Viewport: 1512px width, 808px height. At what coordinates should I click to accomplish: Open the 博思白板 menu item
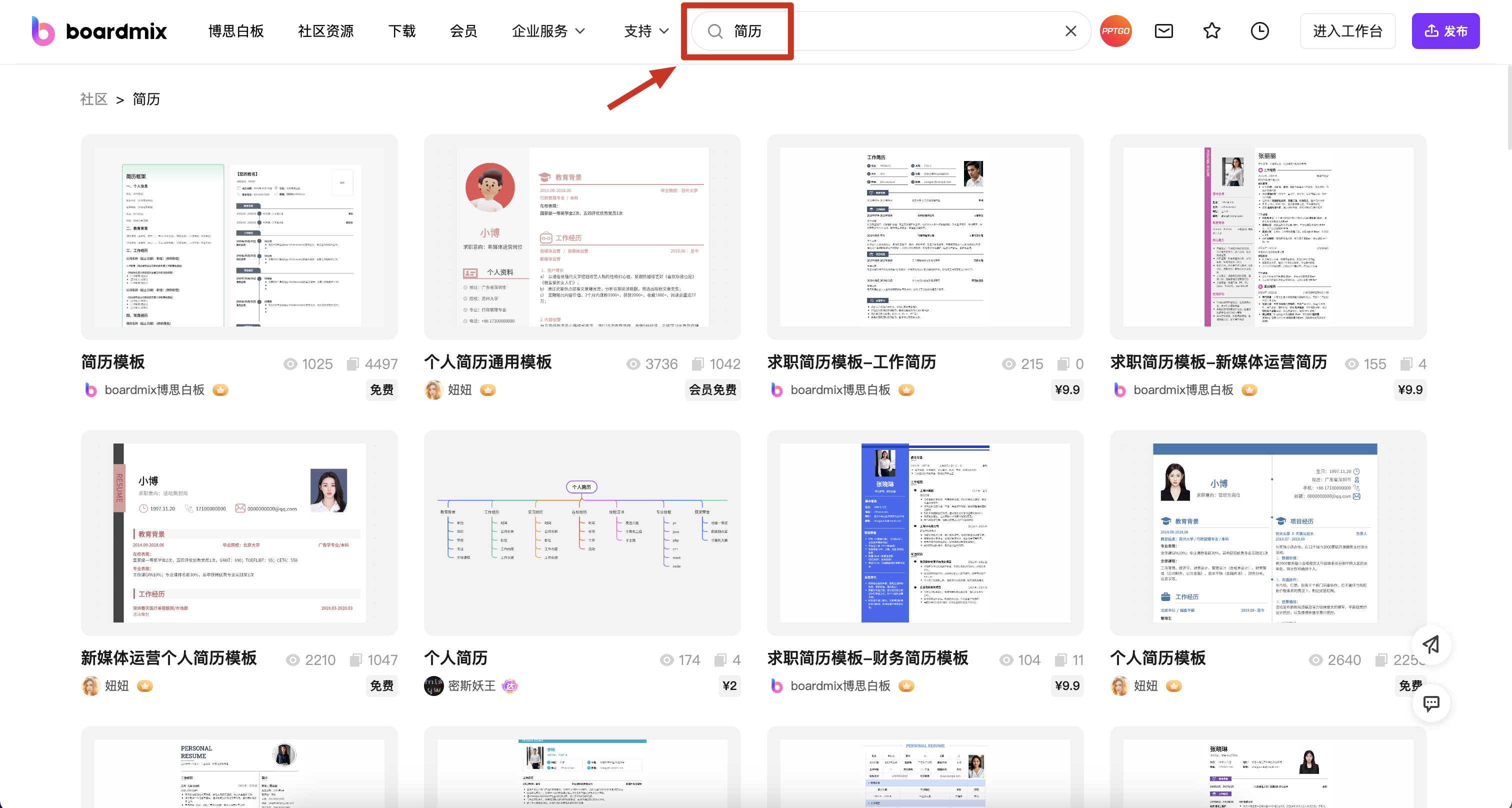pyautogui.click(x=236, y=31)
